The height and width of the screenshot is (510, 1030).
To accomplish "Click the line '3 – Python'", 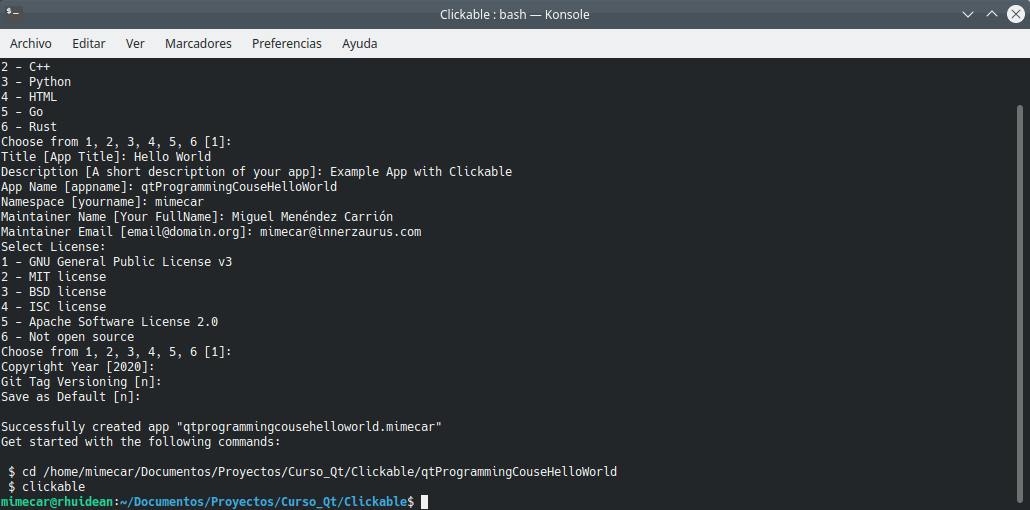I will click(x=36, y=82).
